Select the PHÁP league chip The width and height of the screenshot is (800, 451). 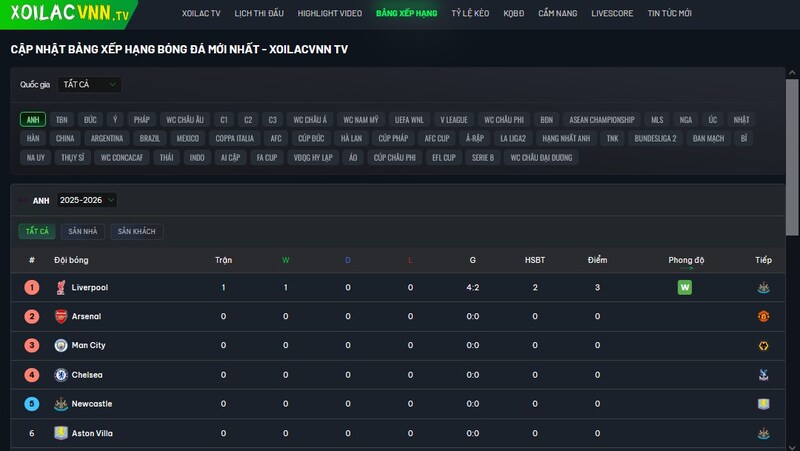click(x=142, y=119)
